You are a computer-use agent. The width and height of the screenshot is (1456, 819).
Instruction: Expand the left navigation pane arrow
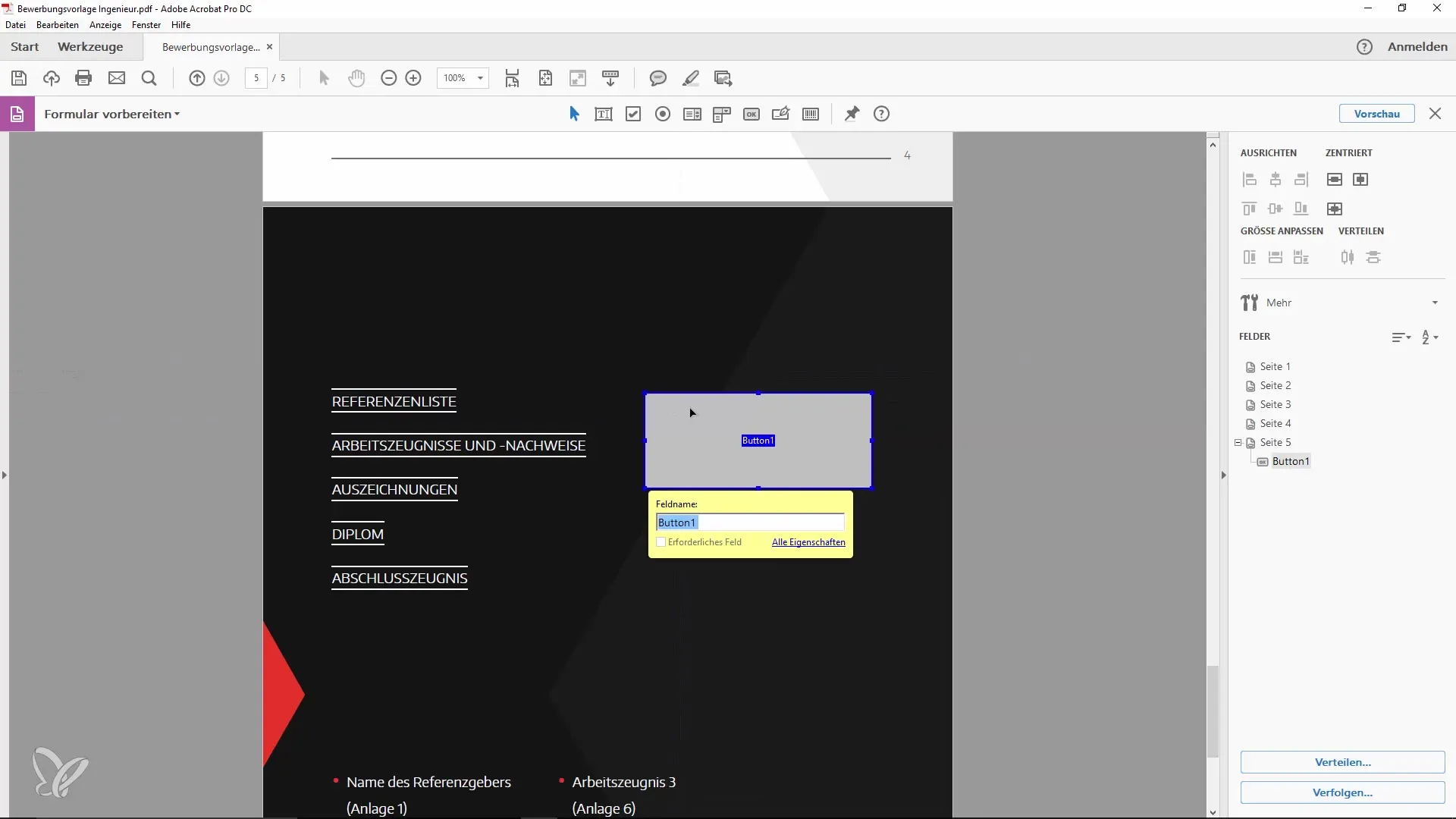point(5,475)
